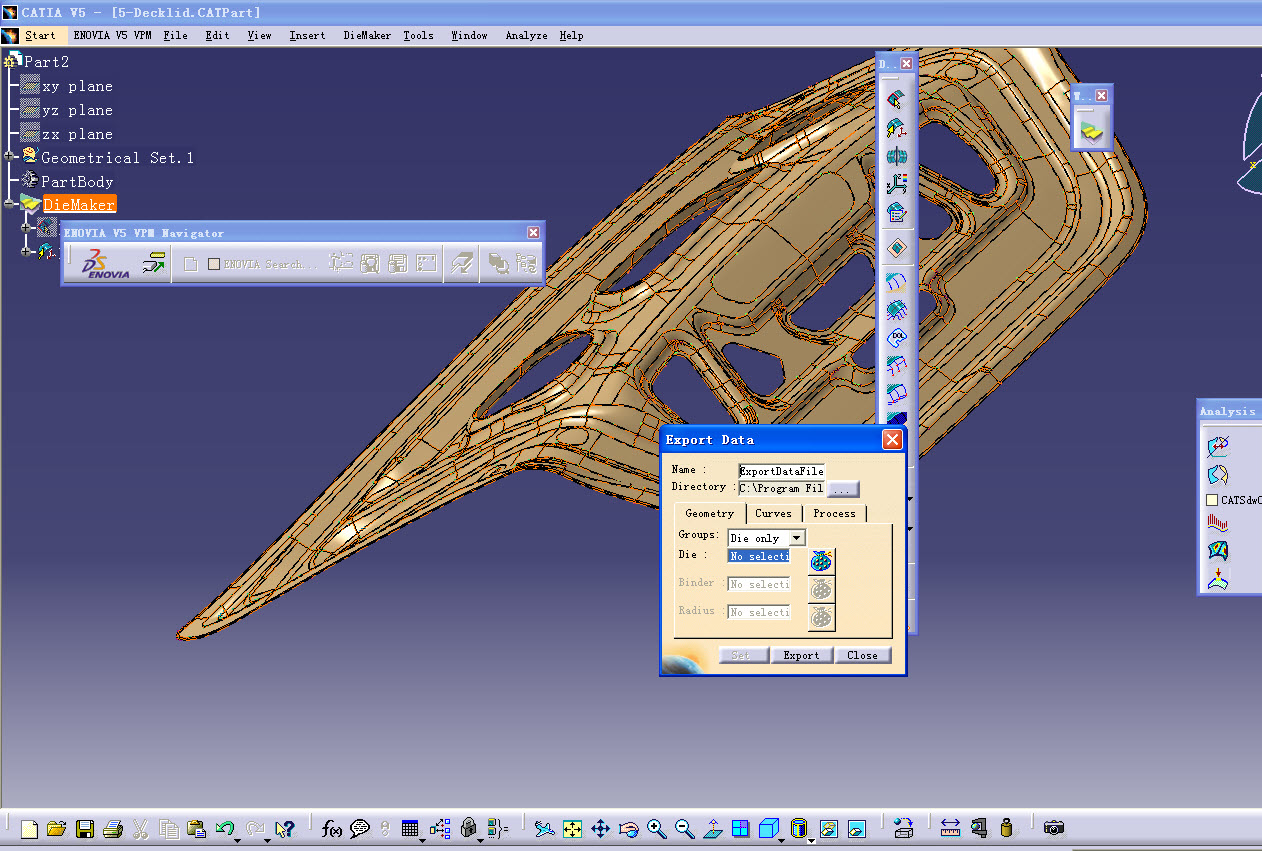
Task: Click the top tool icon in DieMaker toolbar
Action: [897, 99]
